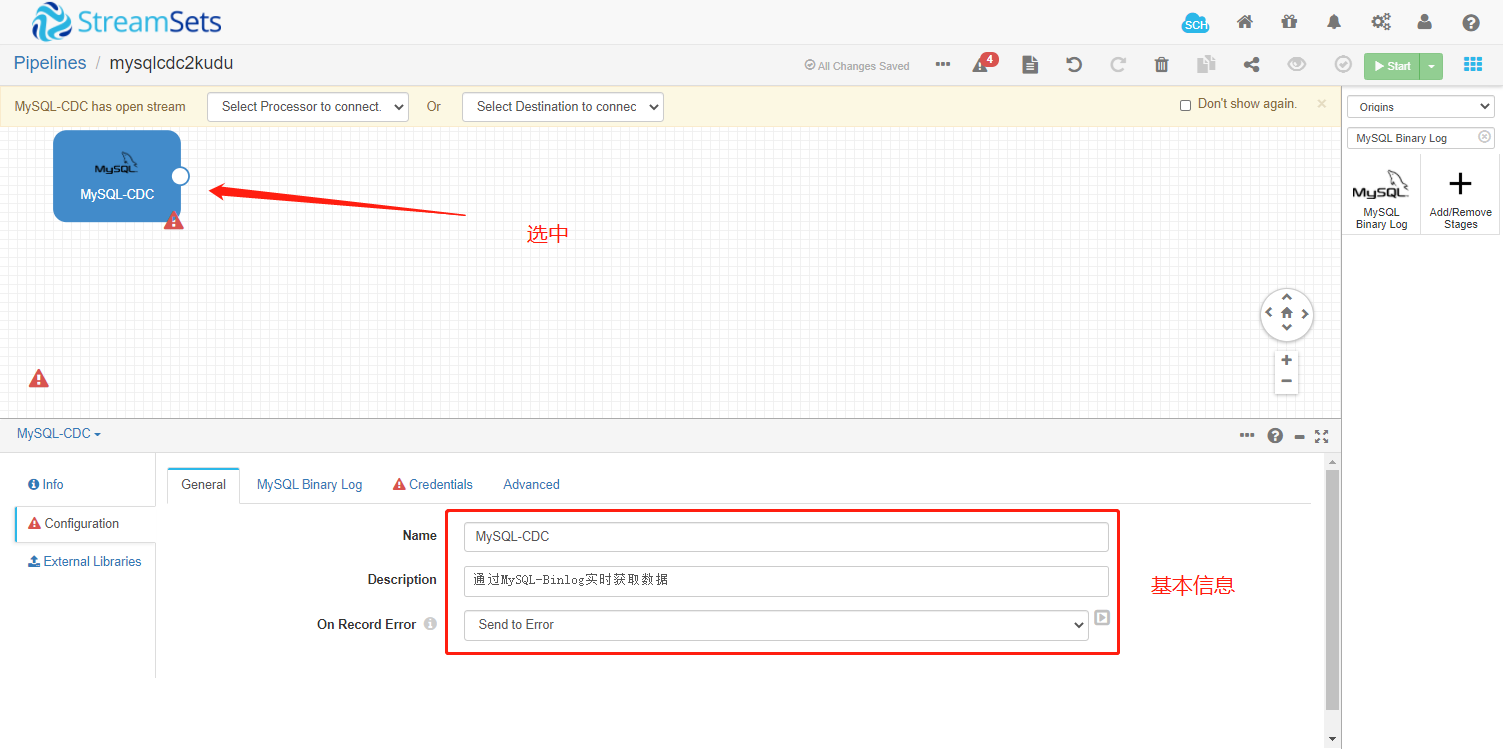
Task: Pan the canvas up with the arrow
Action: click(x=1286, y=297)
